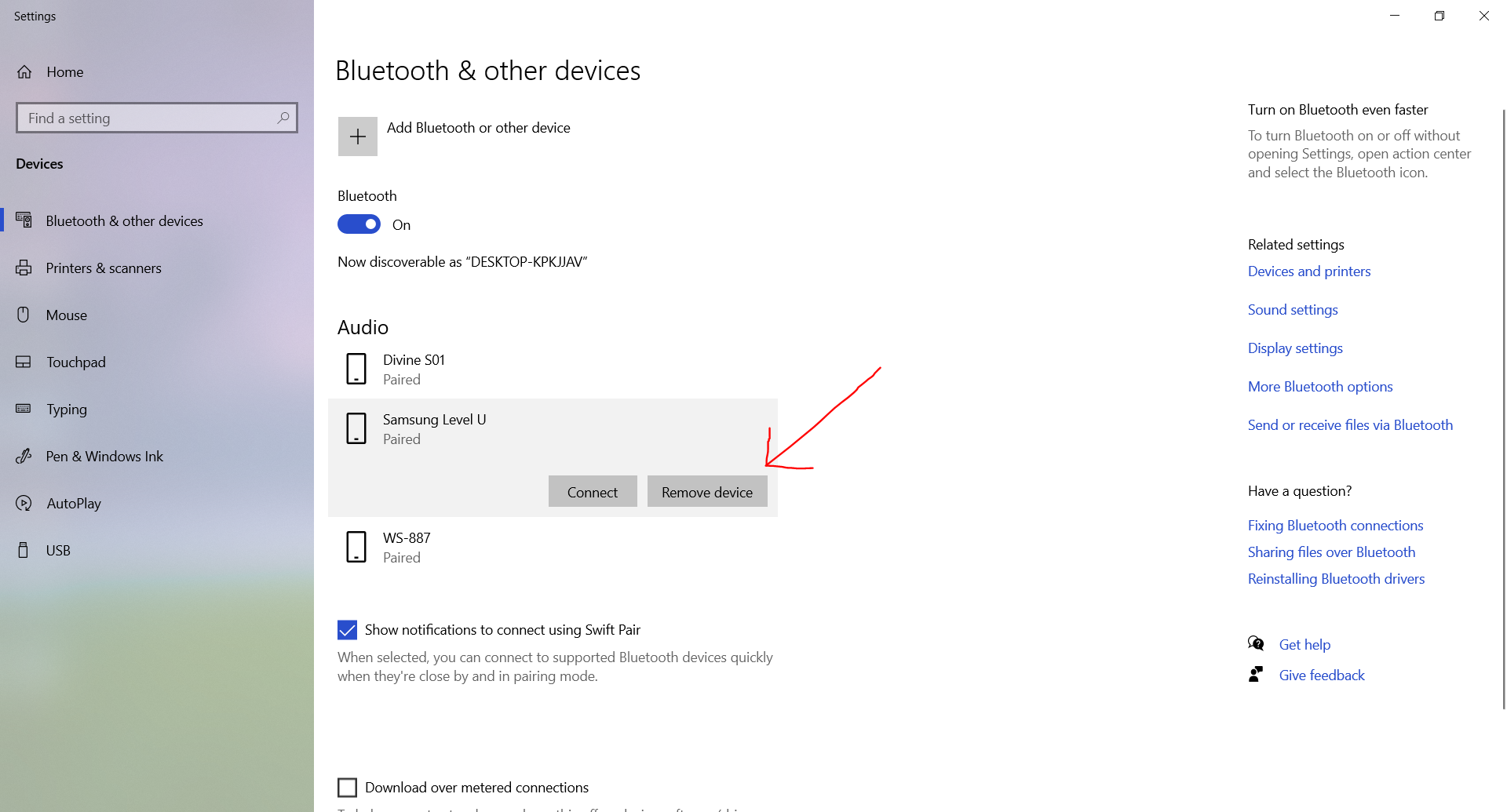
Task: Select the USB settings icon
Action: pos(24,550)
